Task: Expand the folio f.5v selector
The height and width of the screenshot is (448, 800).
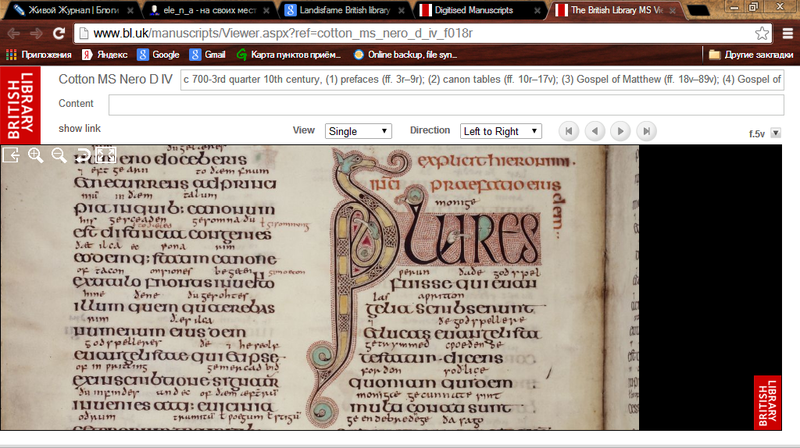Action: [776, 133]
